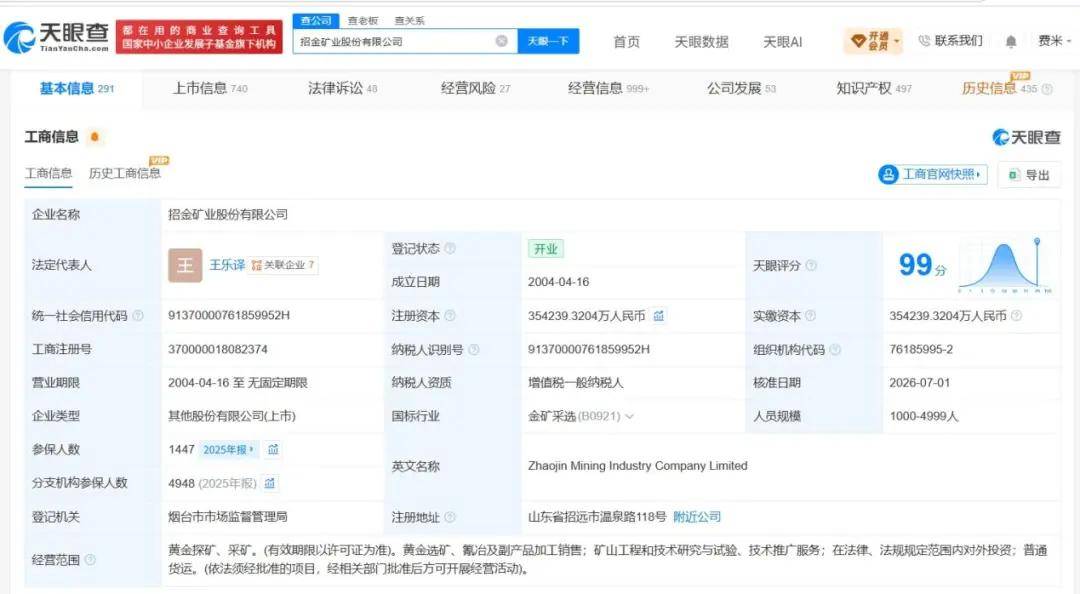The height and width of the screenshot is (594, 1080).
Task: Click the Excel icon on the 导出 button
Action: click(x=1013, y=175)
